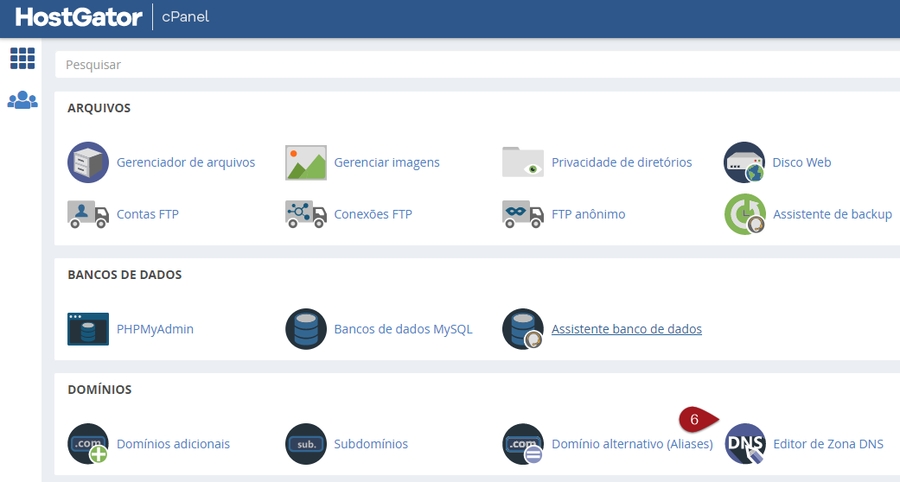The height and width of the screenshot is (482, 900).
Task: Click the Disco Web drive icon
Action: (744, 162)
